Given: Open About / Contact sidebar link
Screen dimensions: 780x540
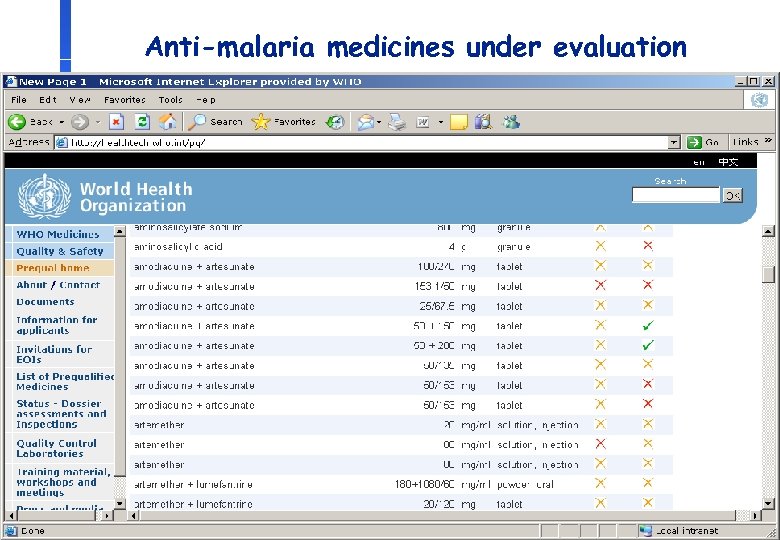Looking at the screenshot, I should click(58, 285).
